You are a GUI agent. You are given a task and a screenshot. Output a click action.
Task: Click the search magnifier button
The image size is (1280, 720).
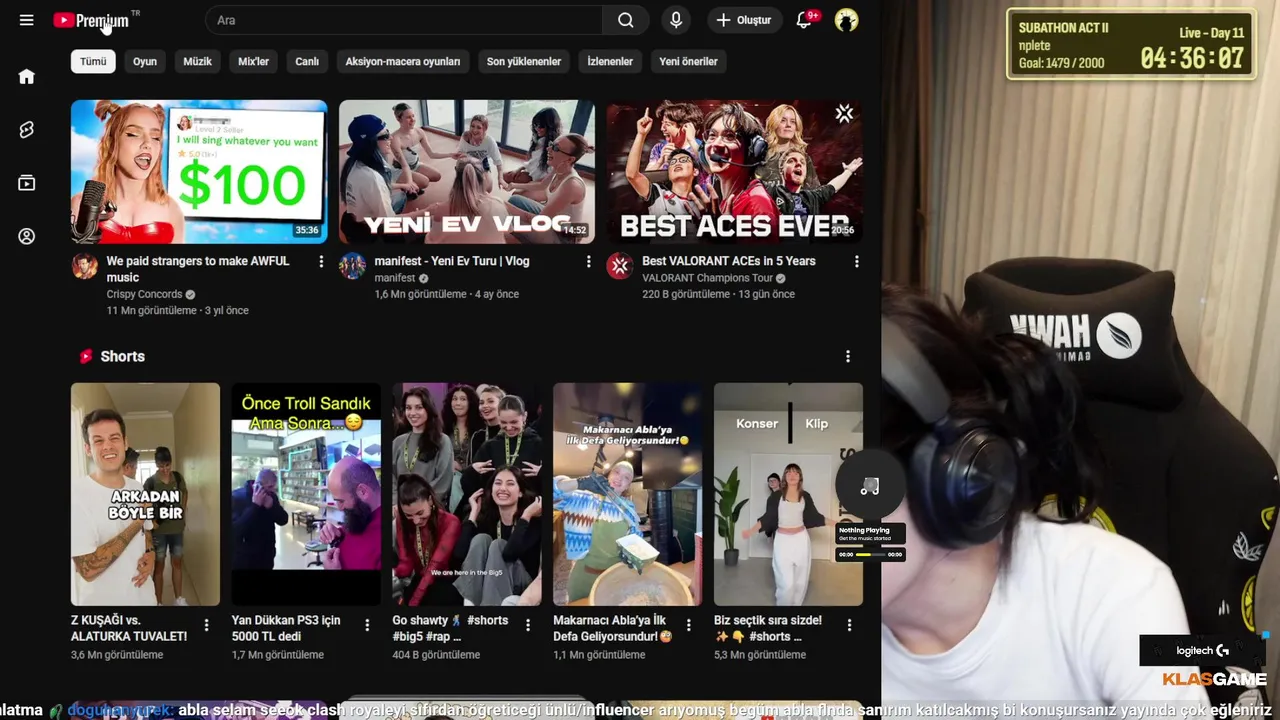[x=625, y=20]
